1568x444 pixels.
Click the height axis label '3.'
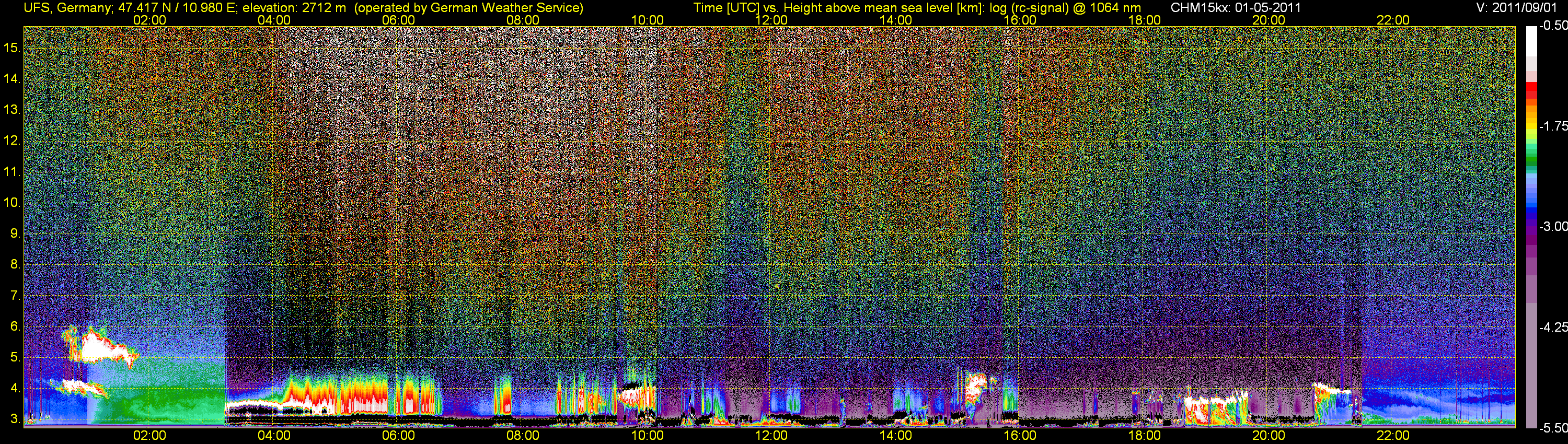pyautogui.click(x=15, y=419)
